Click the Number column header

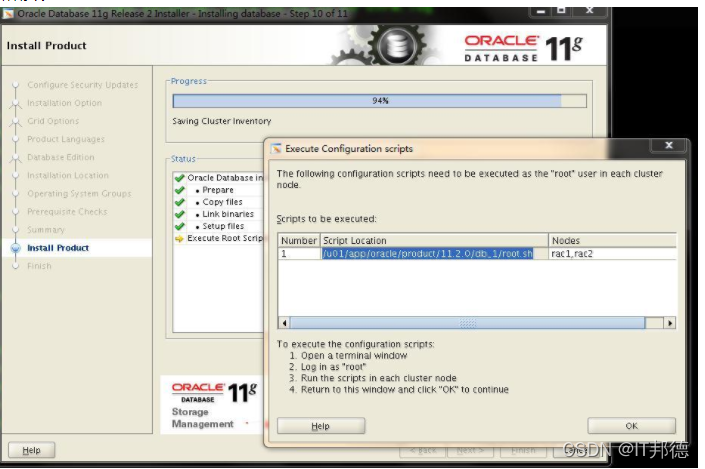tap(299, 241)
